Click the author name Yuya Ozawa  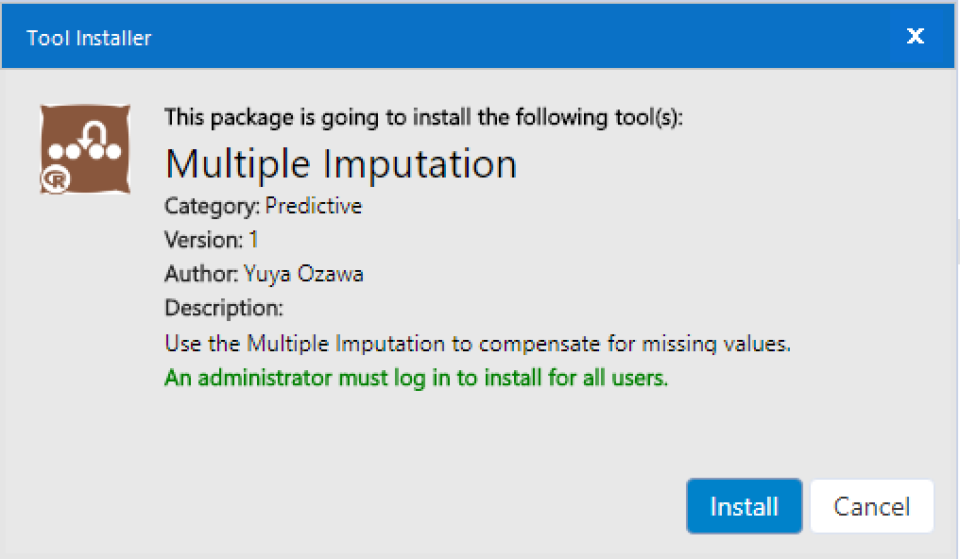click(303, 273)
